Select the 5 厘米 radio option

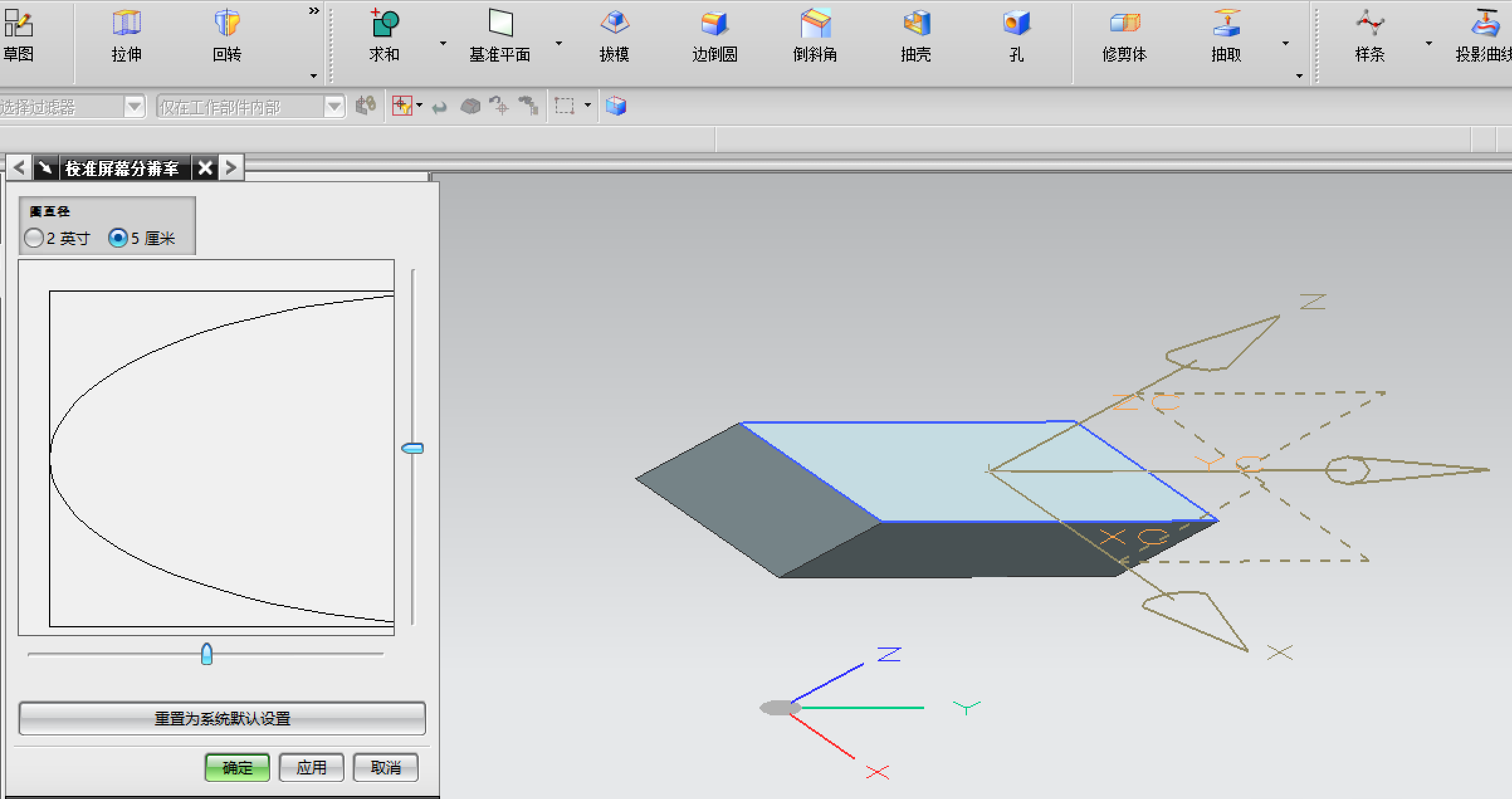tap(118, 238)
